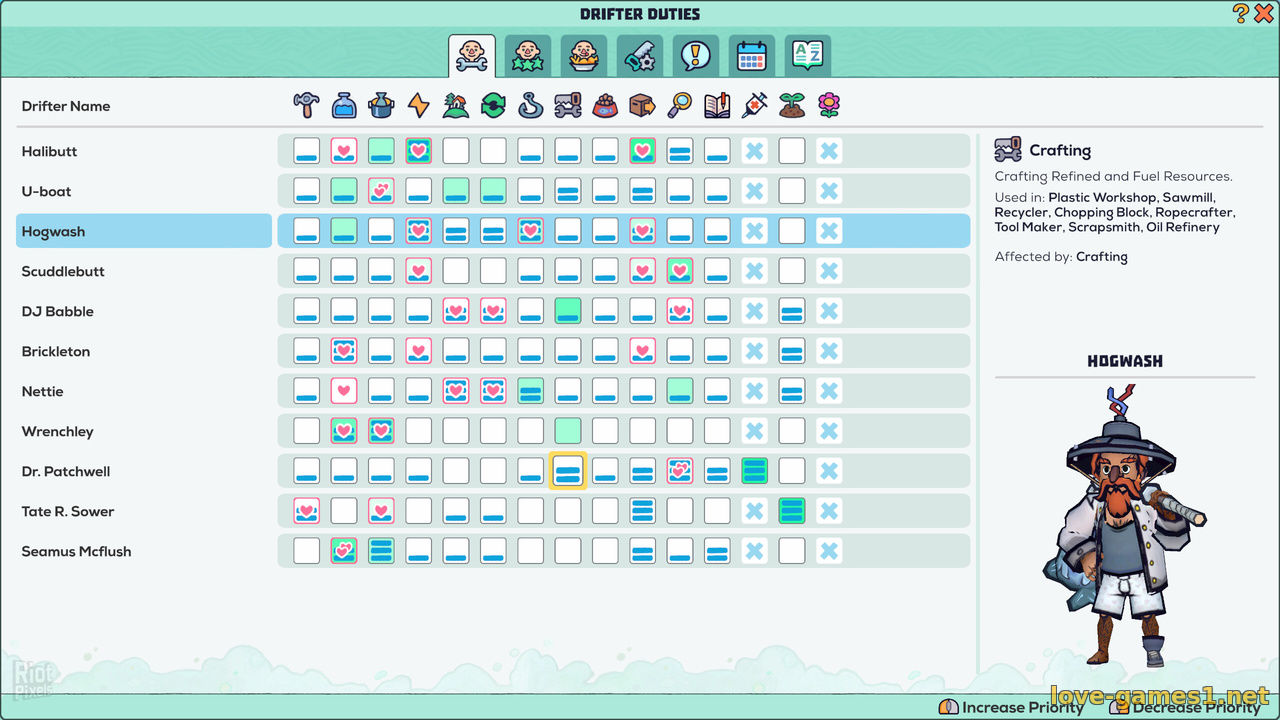
Task: Click the saw and wrench crafting icon
Action: tap(568, 105)
